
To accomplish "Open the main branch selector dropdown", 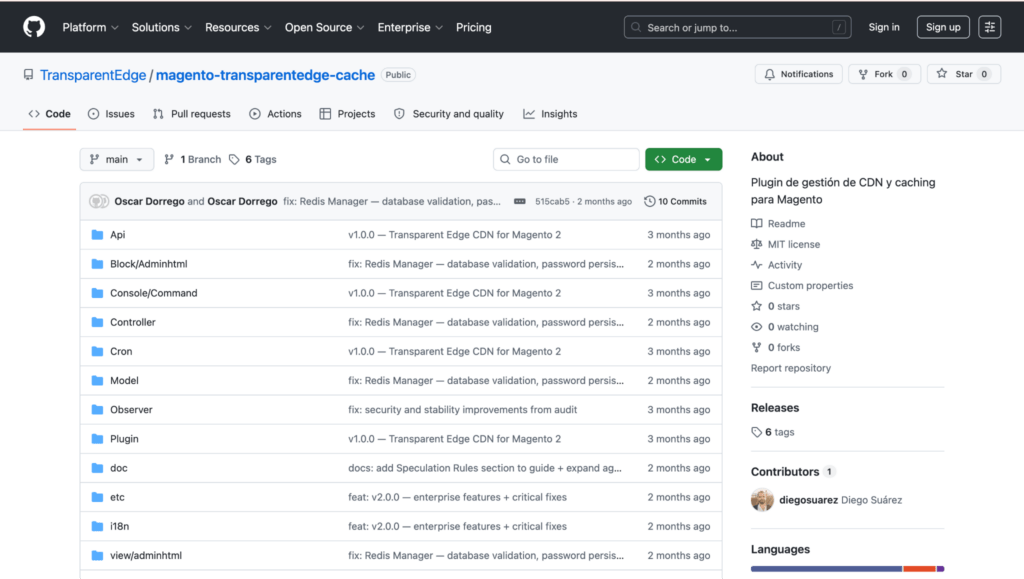I will point(116,159).
